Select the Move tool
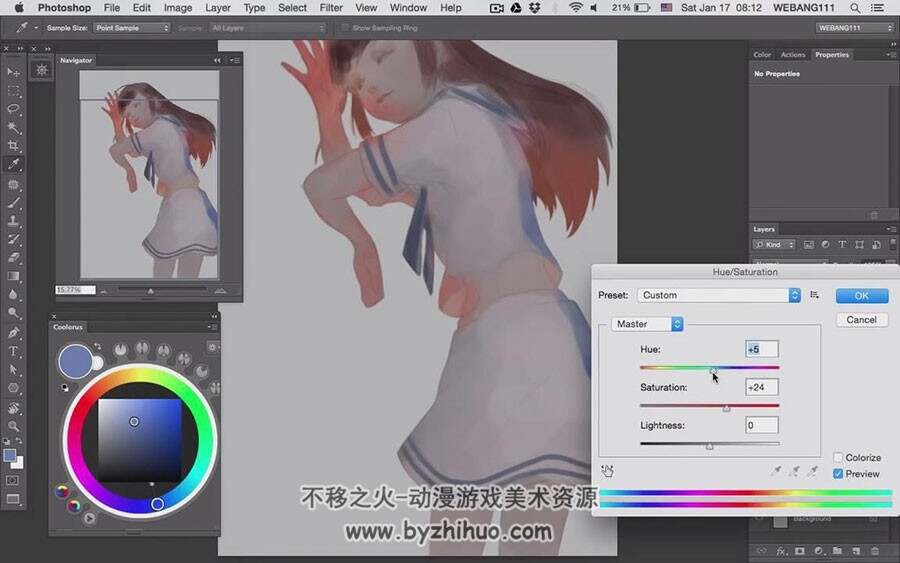Viewport: 900px width, 563px height. pos(13,72)
